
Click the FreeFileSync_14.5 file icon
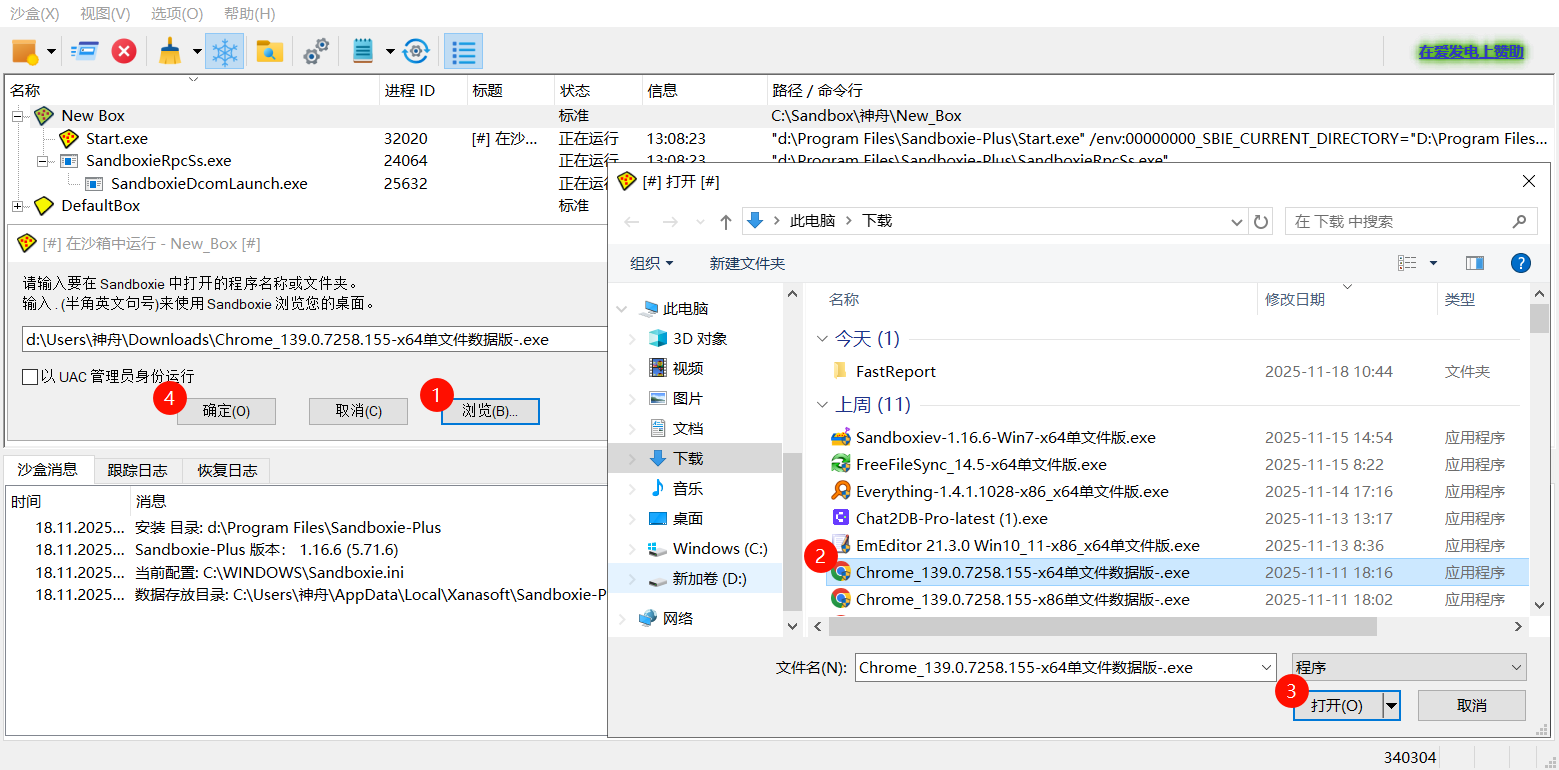pyautogui.click(x=841, y=465)
